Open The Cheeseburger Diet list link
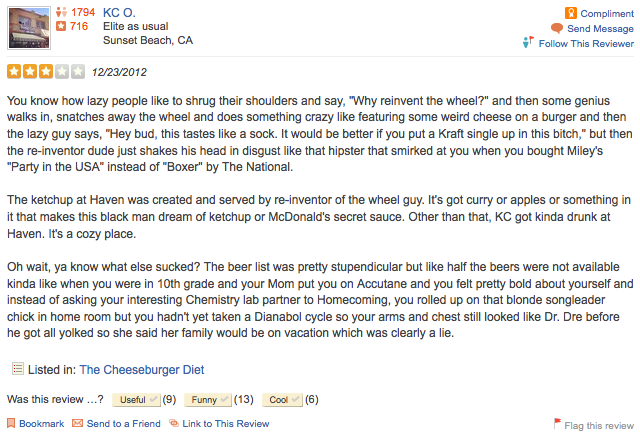This screenshot has height=438, width=640. coord(142,370)
